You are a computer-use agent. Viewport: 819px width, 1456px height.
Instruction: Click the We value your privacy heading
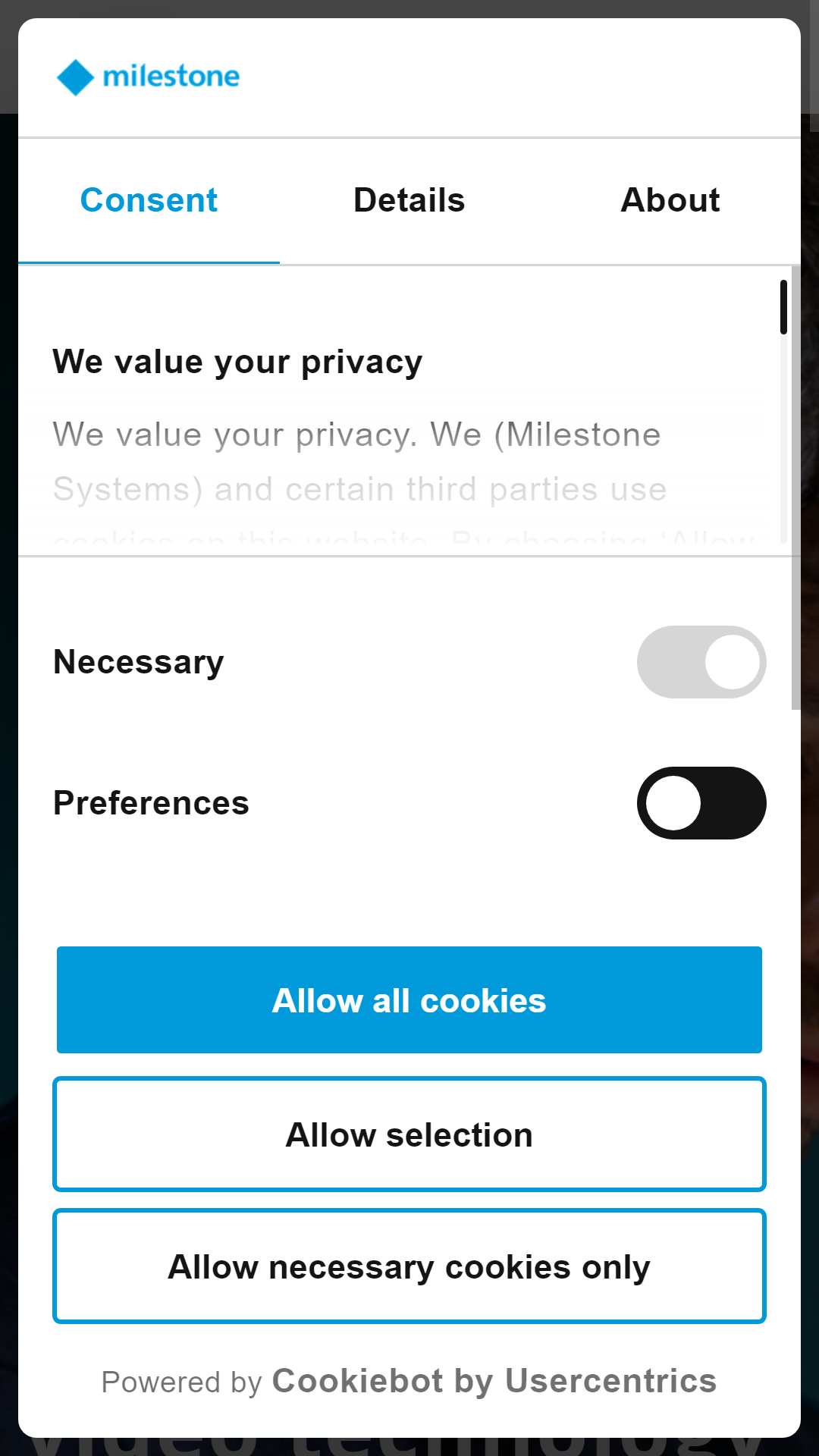(x=237, y=362)
